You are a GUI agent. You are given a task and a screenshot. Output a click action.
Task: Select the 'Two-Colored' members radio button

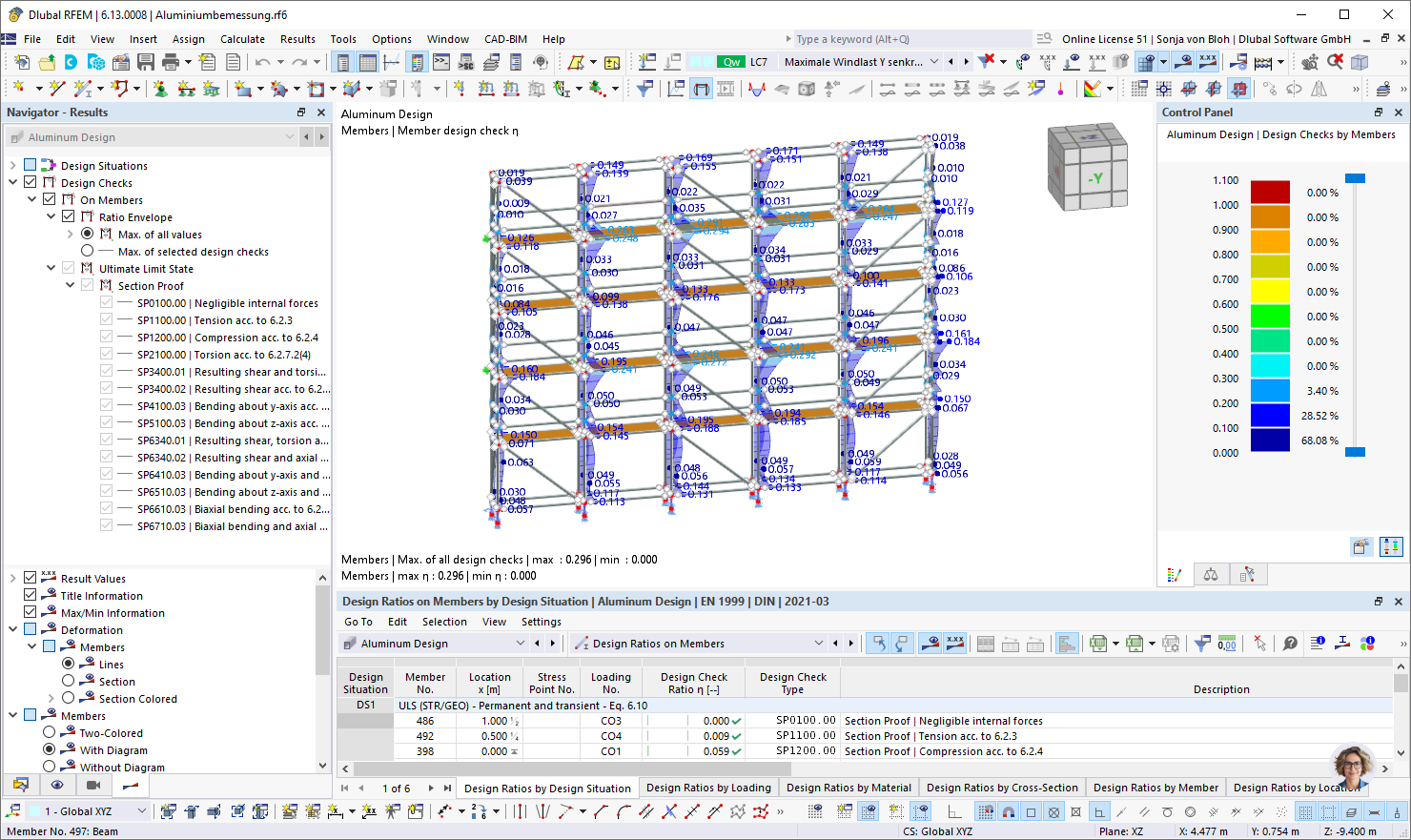click(50, 732)
